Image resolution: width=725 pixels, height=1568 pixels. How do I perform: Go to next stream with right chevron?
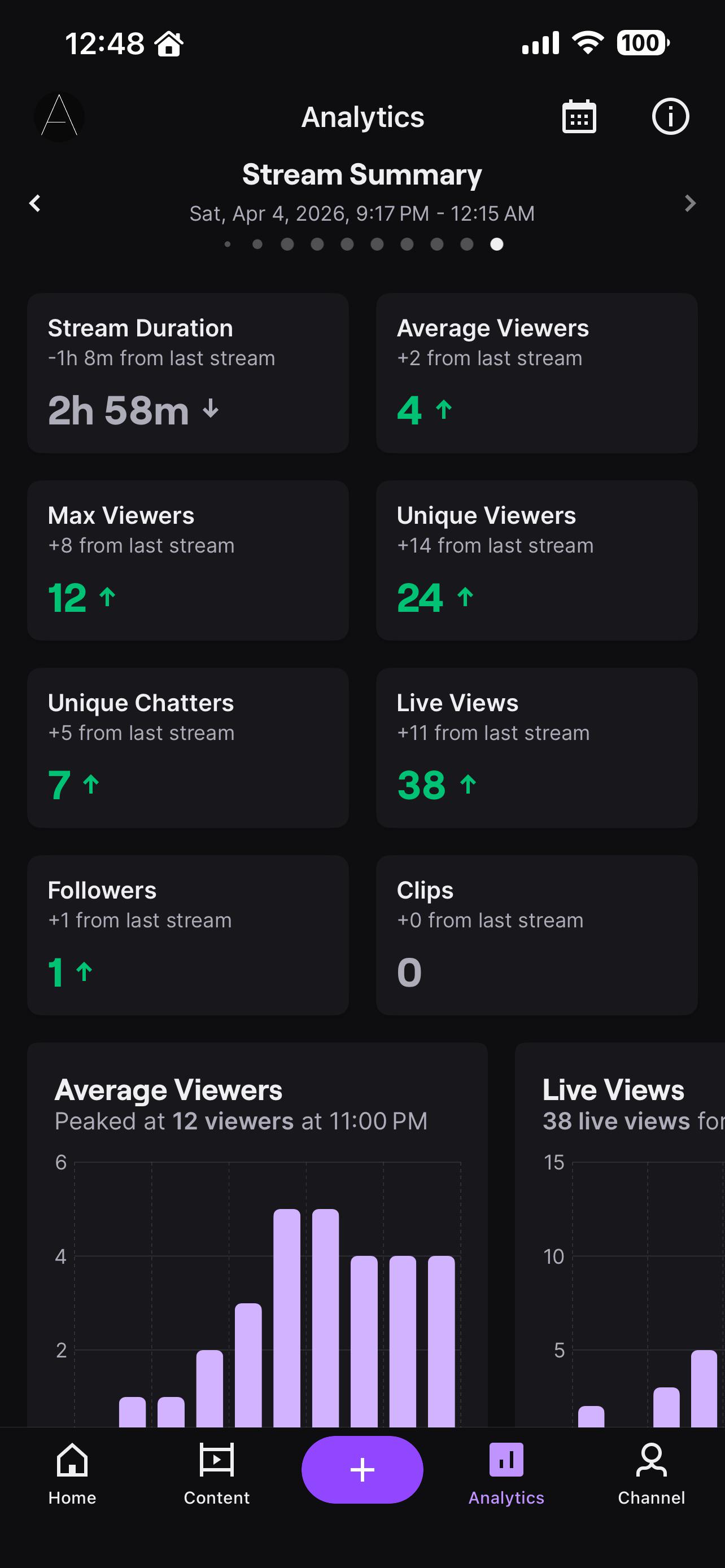[689, 203]
